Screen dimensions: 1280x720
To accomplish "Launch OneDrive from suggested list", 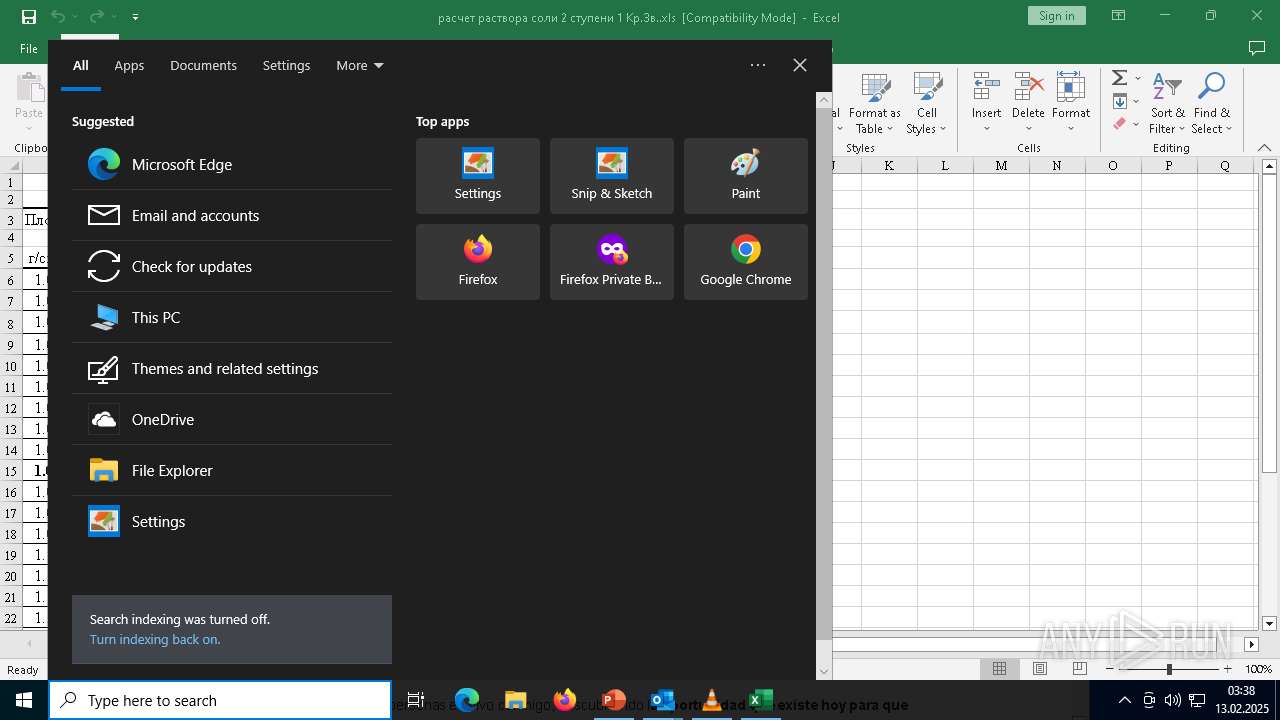I will point(232,419).
